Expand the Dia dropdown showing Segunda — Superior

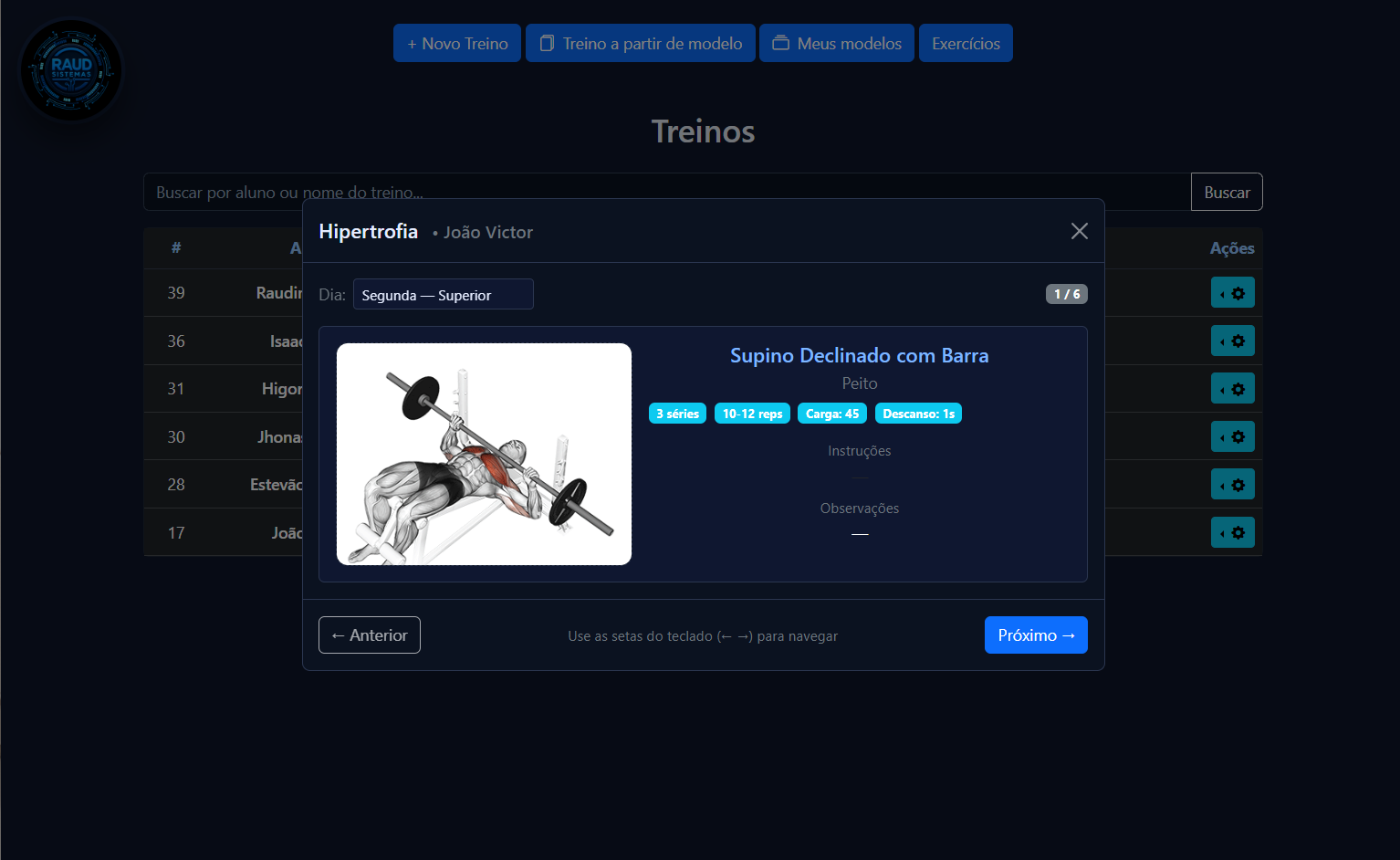click(443, 295)
